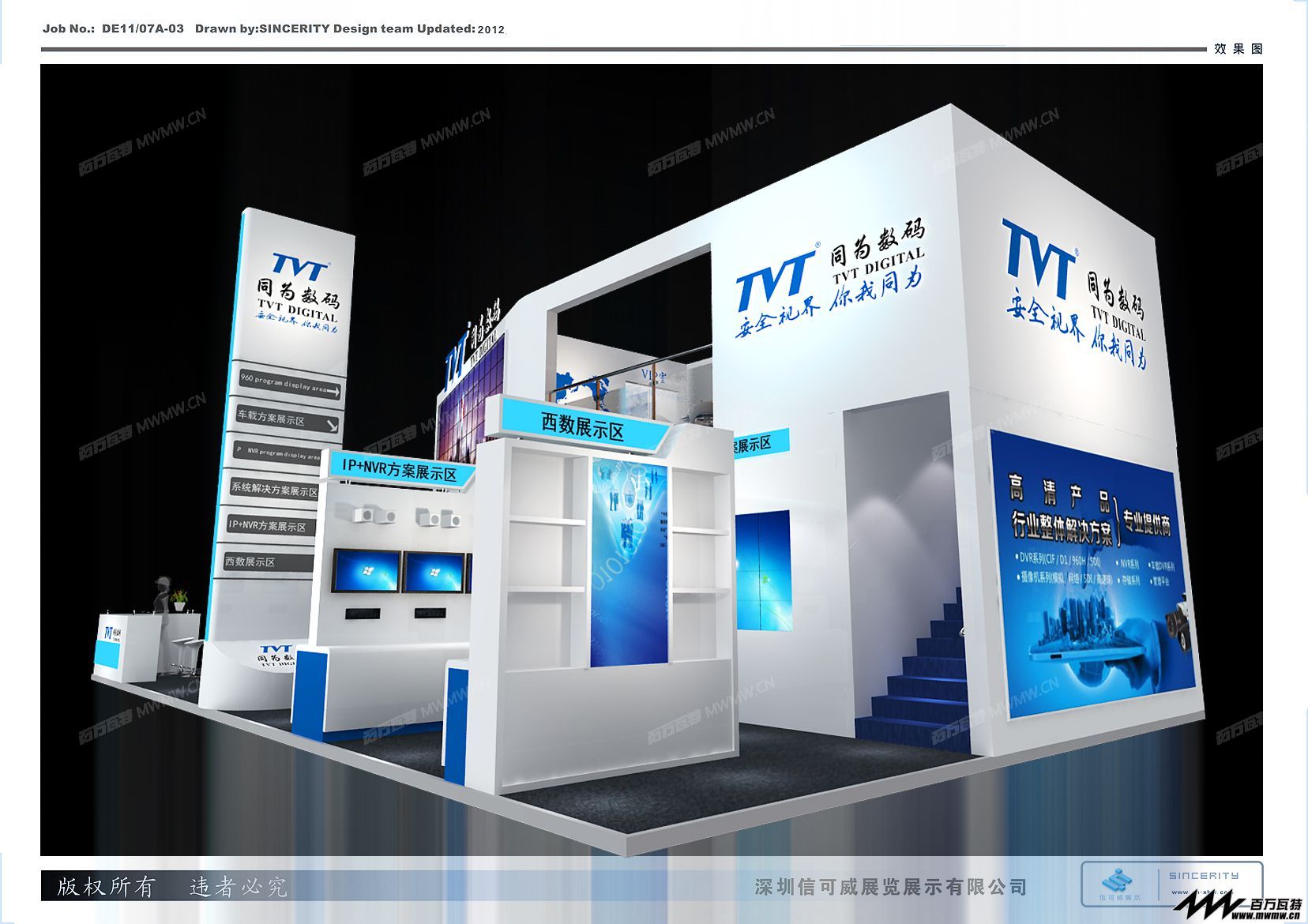This screenshot has height=924, width=1308.
Task: Click the '行业整体解决方案' poster text
Action: point(1063,529)
